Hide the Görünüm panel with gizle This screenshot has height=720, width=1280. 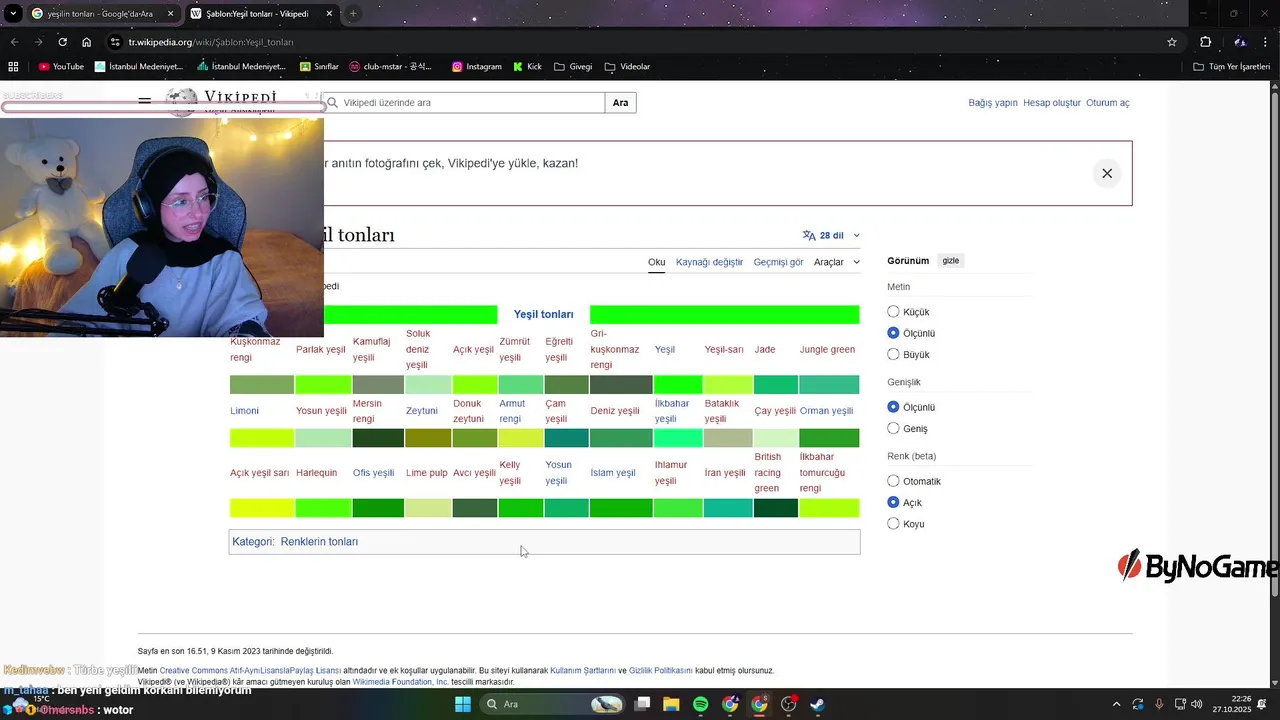coord(950,261)
